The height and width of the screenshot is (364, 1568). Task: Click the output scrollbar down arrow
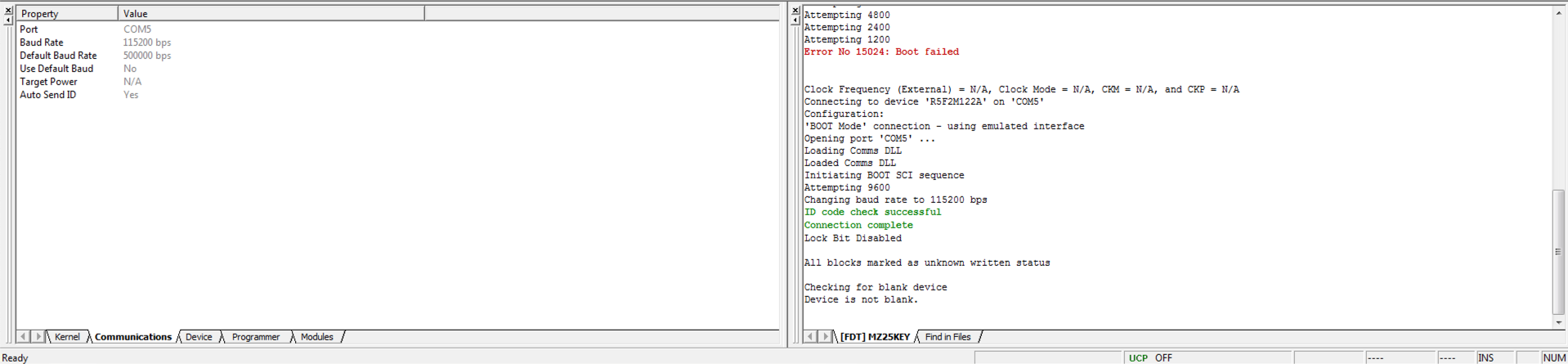[x=1558, y=323]
